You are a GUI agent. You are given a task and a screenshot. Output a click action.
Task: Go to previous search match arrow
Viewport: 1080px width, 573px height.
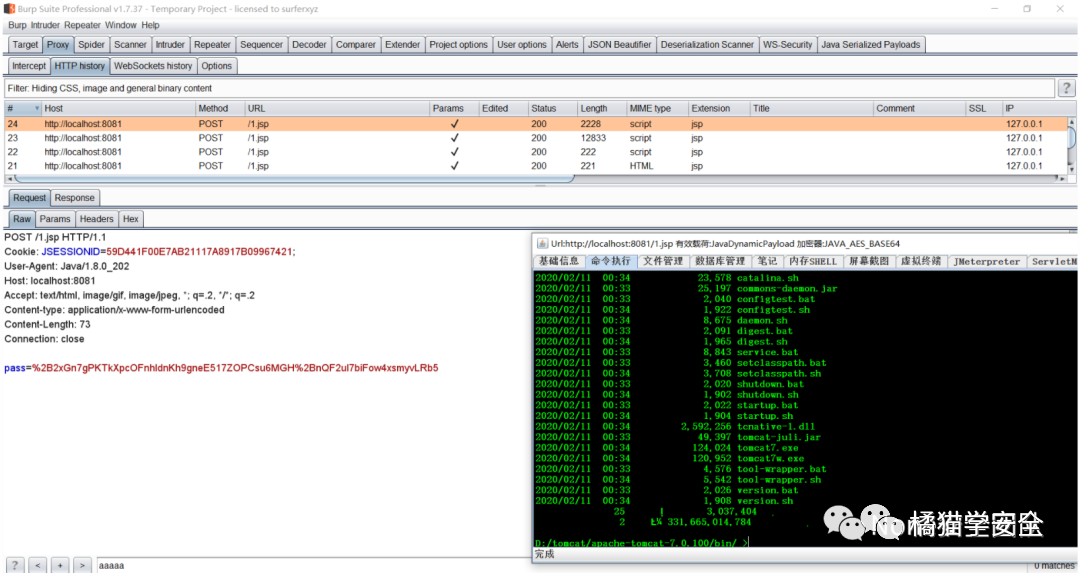[x=38, y=565]
